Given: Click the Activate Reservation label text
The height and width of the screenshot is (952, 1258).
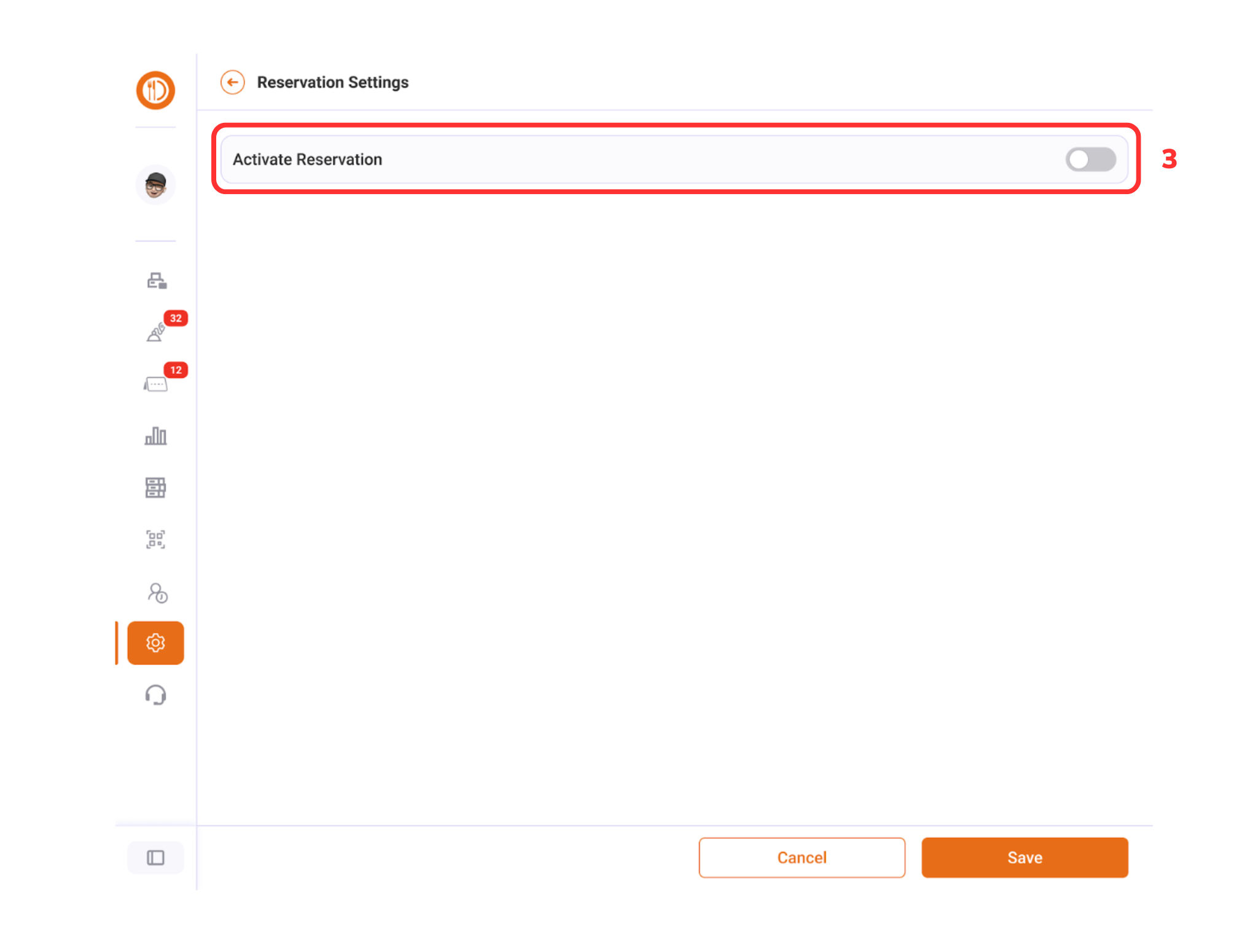Looking at the screenshot, I should tap(307, 160).
